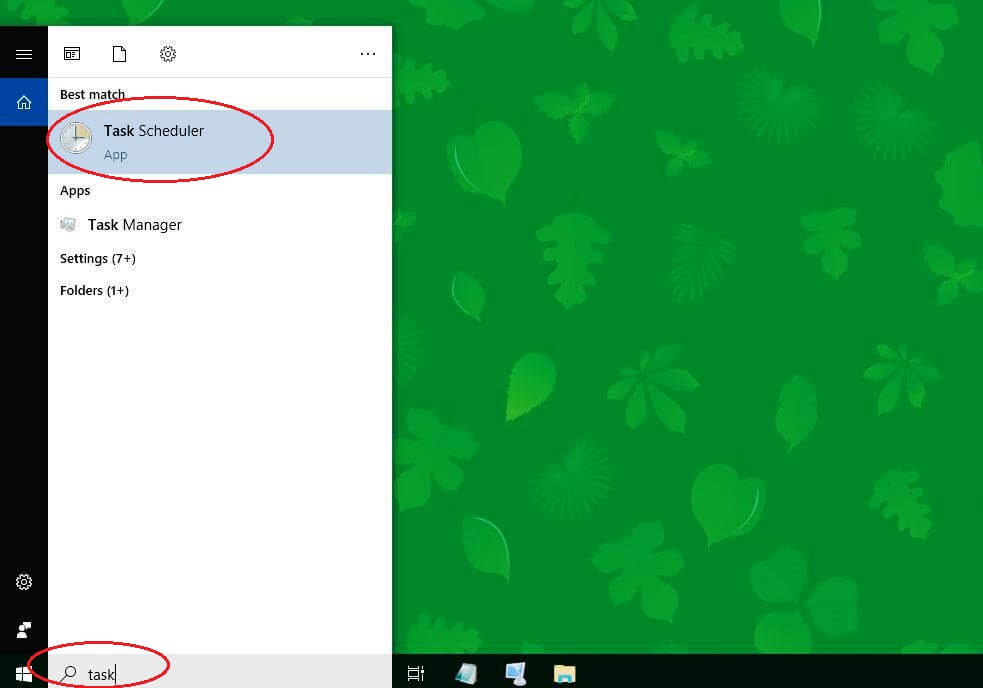
Task: Open the Windows Start button
Action: coord(24,674)
